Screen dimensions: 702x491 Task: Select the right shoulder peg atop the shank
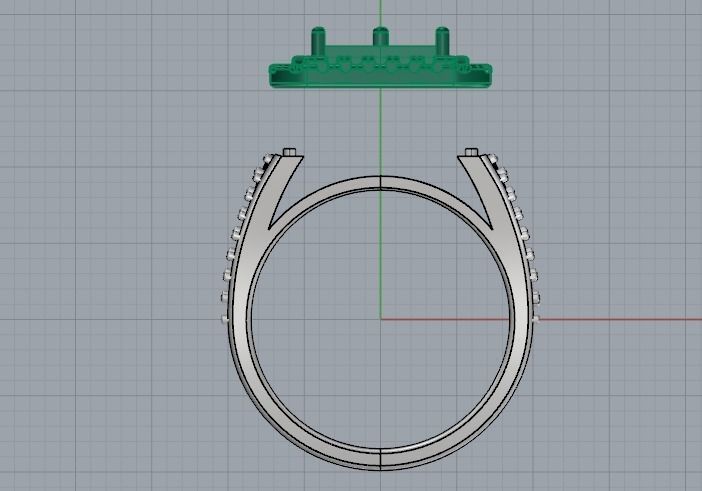pyautogui.click(x=471, y=152)
